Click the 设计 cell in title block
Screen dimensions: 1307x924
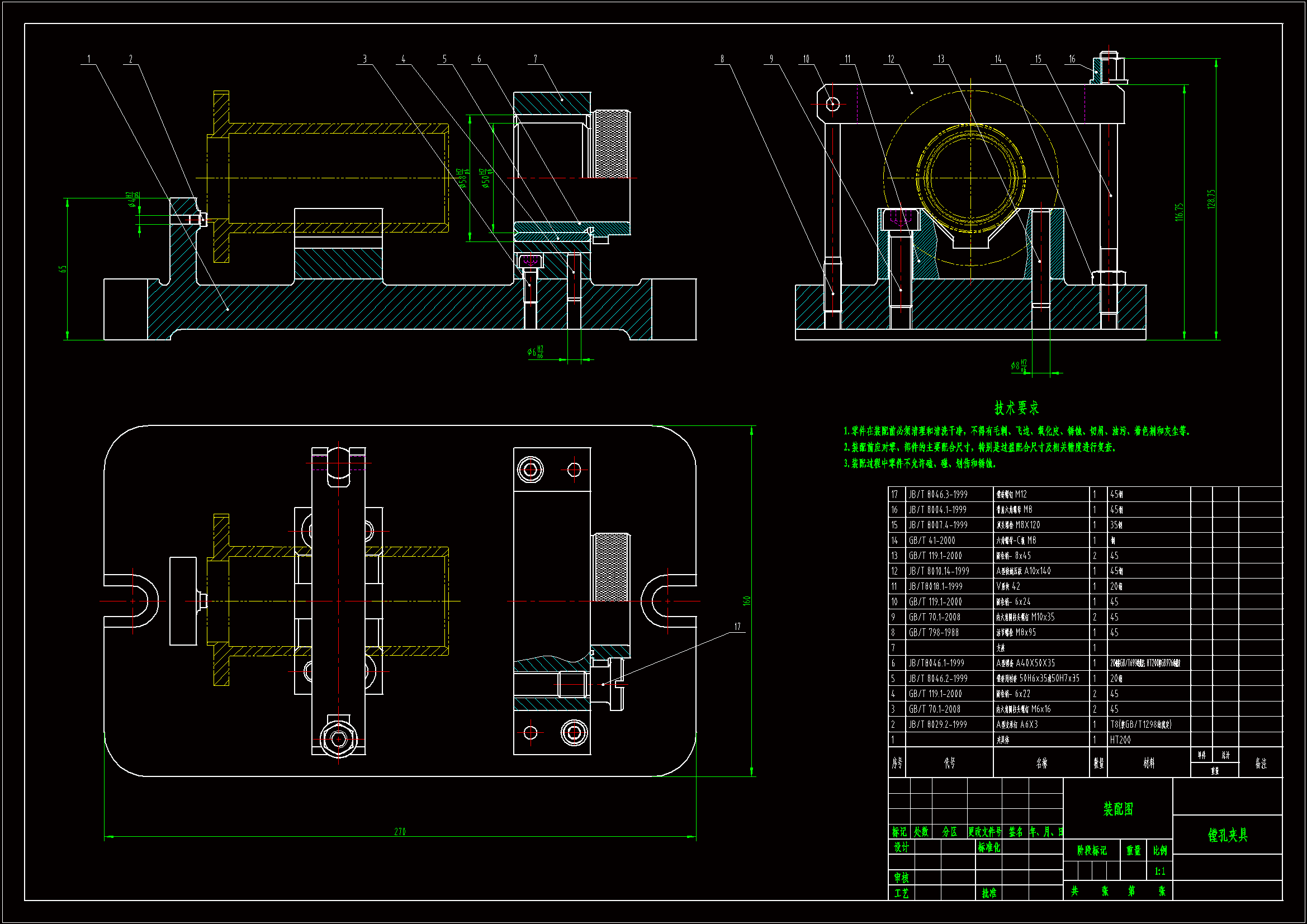(x=901, y=847)
